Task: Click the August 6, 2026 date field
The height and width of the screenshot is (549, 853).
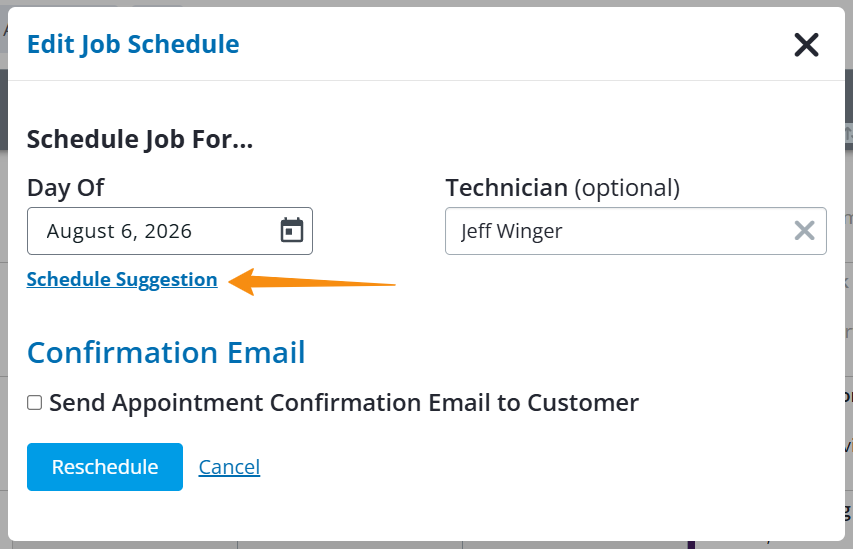Action: (170, 231)
